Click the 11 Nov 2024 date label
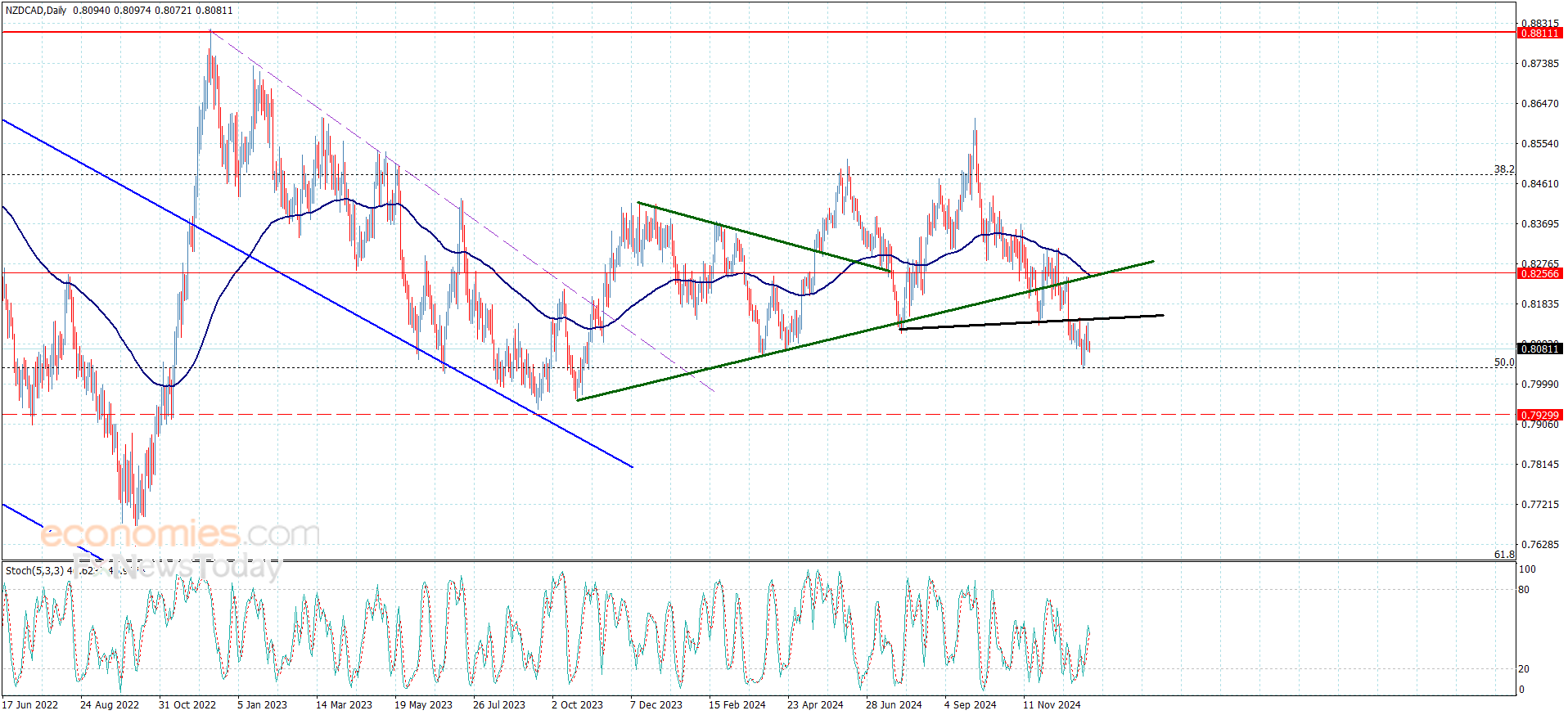This screenshot has height=715, width=1568. pos(1052,704)
